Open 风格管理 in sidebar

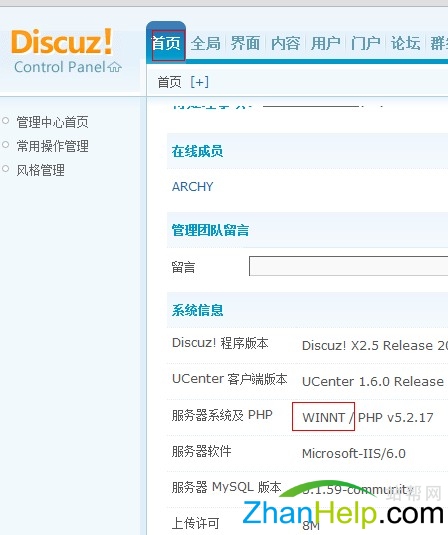(x=41, y=170)
